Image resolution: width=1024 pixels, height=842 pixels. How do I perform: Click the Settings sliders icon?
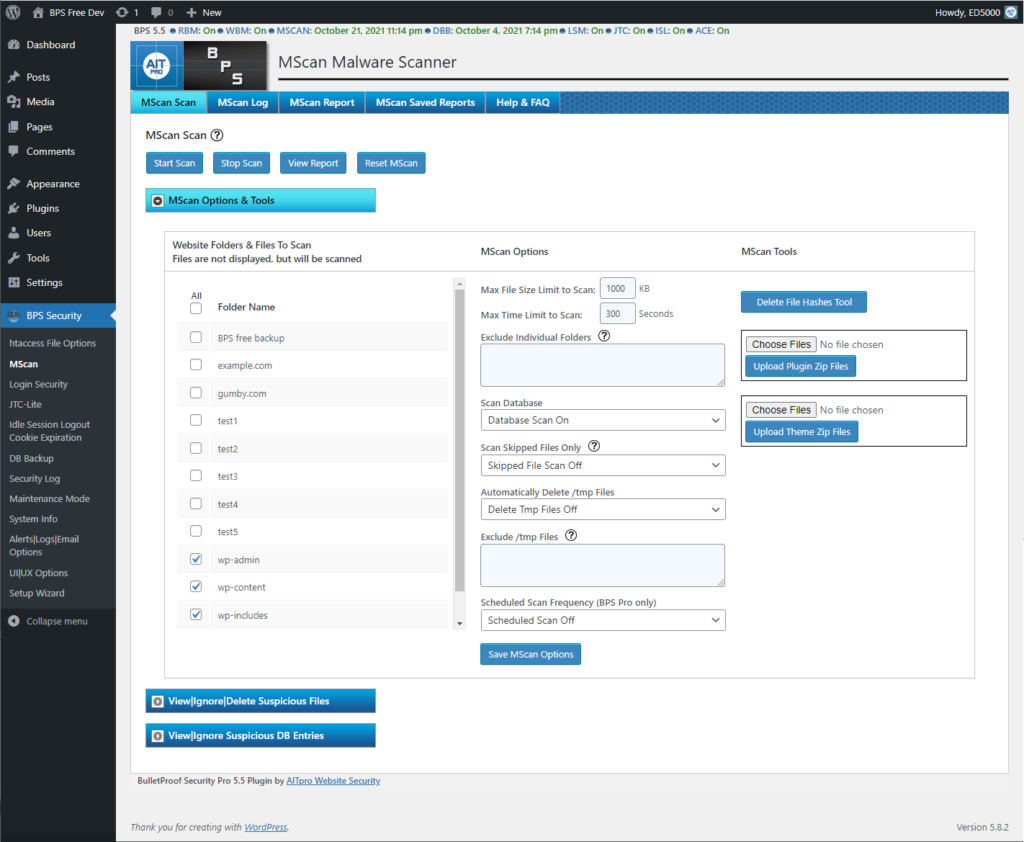coord(14,283)
